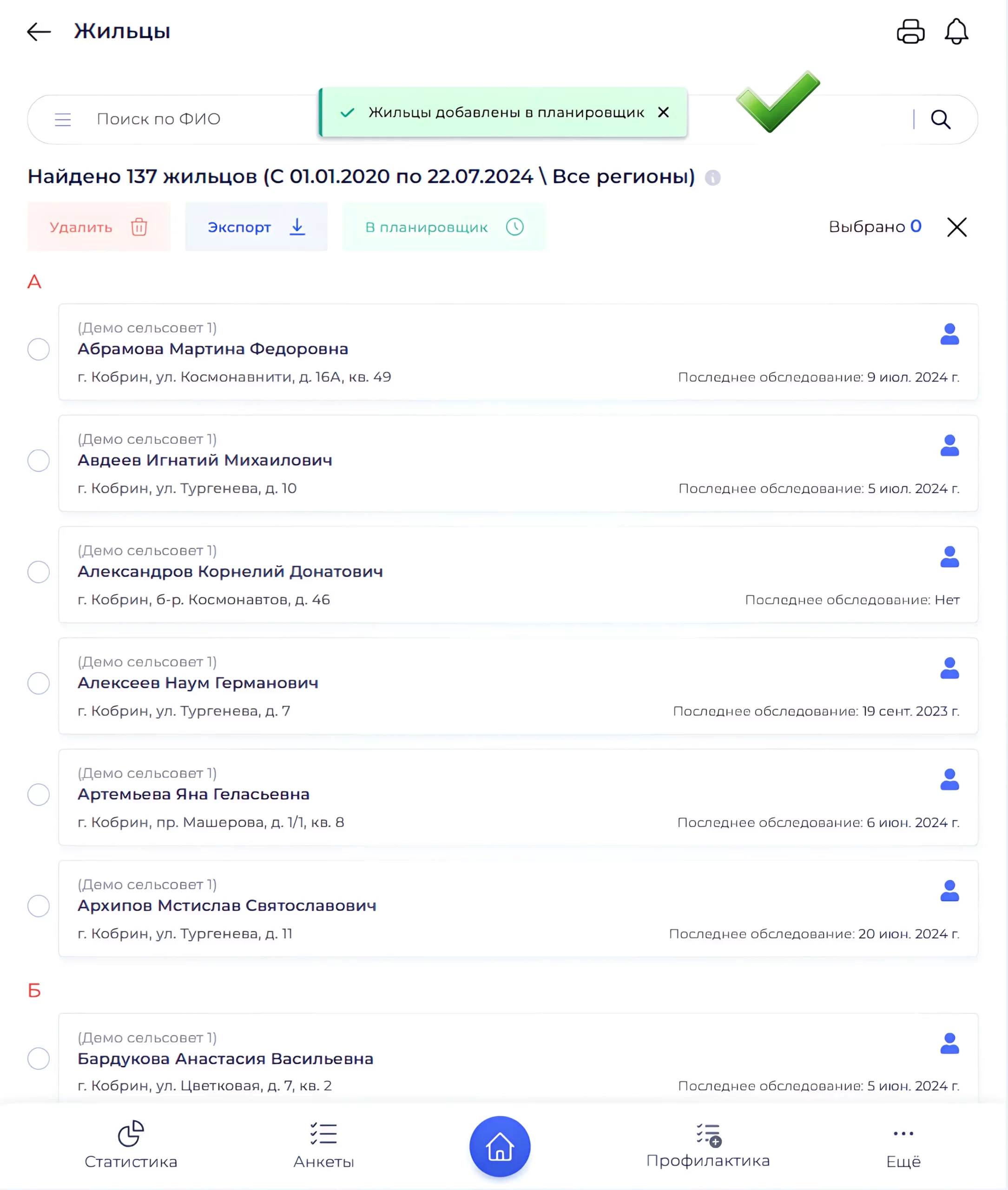The width and height of the screenshot is (1008, 1190).
Task: Click address пр. Машерова, д. 1/1, кв. 8
Action: [250, 822]
